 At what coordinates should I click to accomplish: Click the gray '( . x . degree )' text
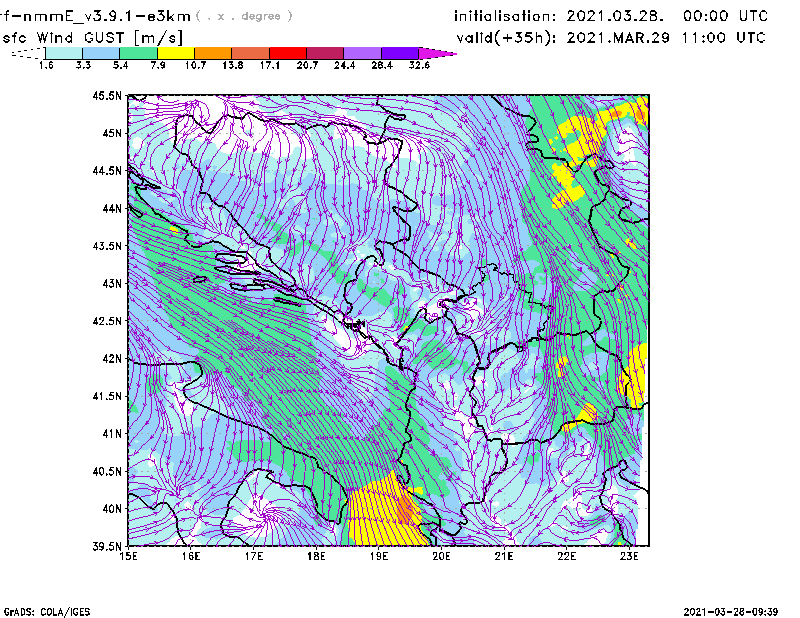(x=244, y=16)
